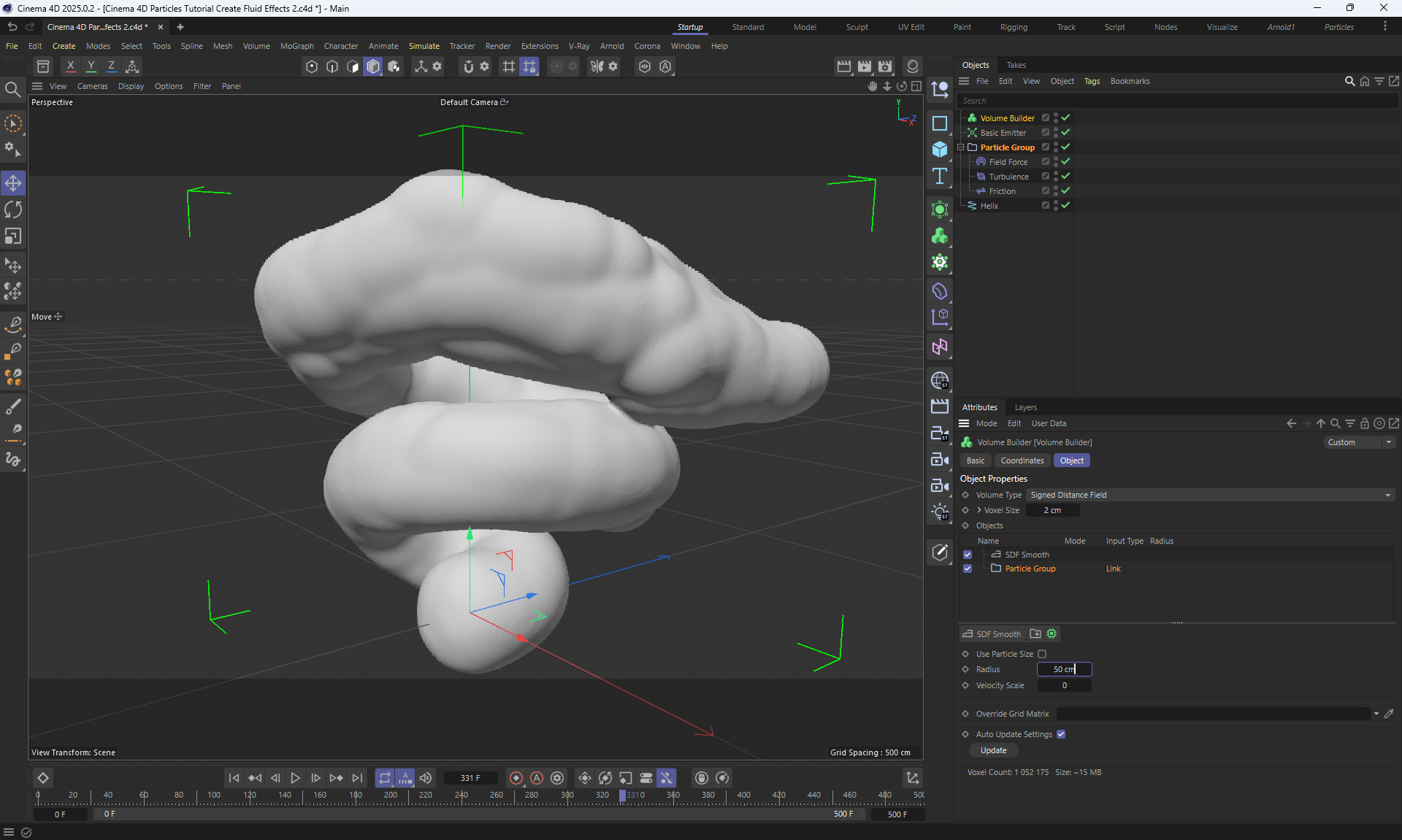Image resolution: width=1402 pixels, height=840 pixels.
Task: Click the Cube primitive icon
Action: tap(940, 150)
